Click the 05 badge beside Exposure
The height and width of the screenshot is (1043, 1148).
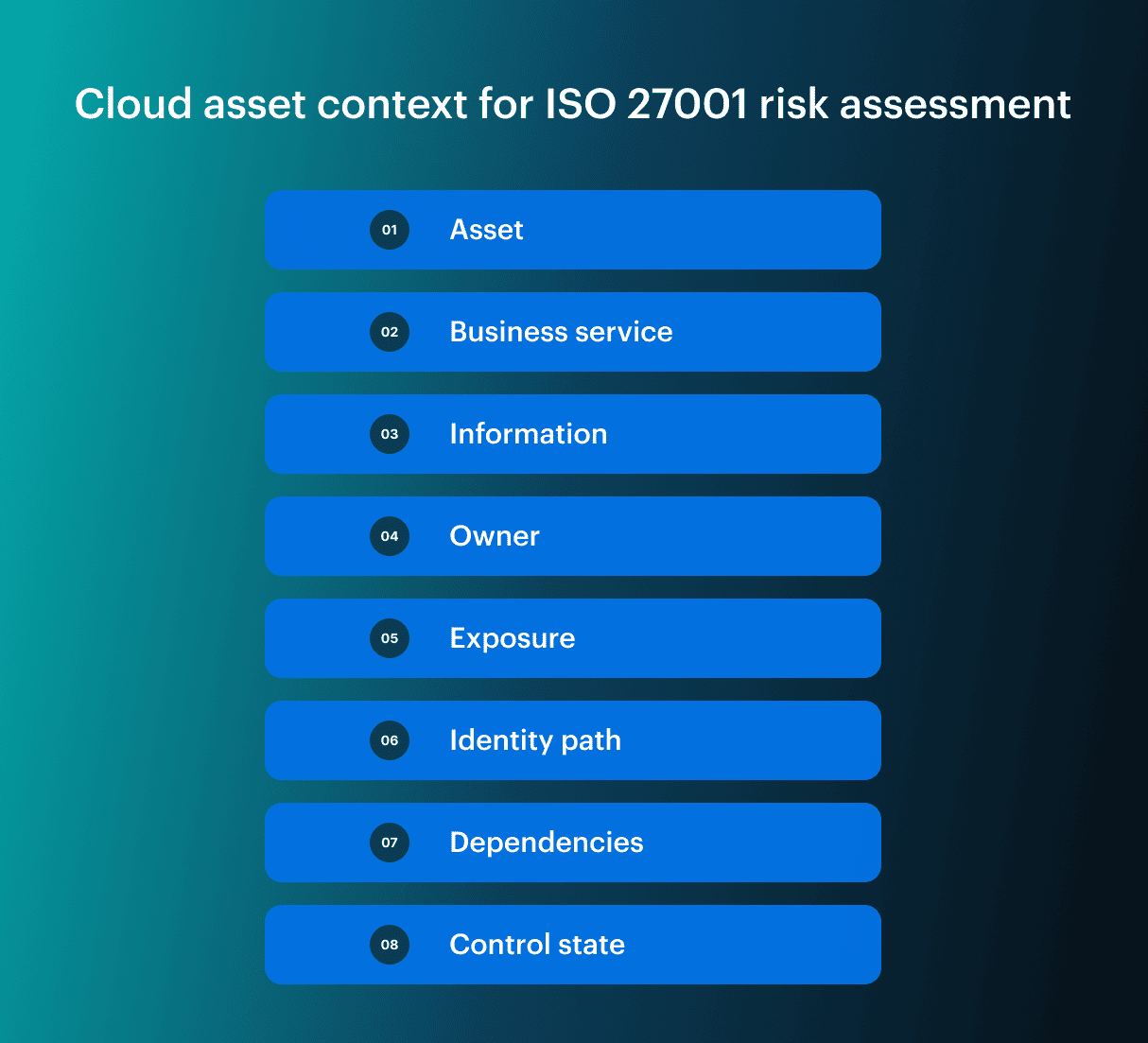point(390,638)
